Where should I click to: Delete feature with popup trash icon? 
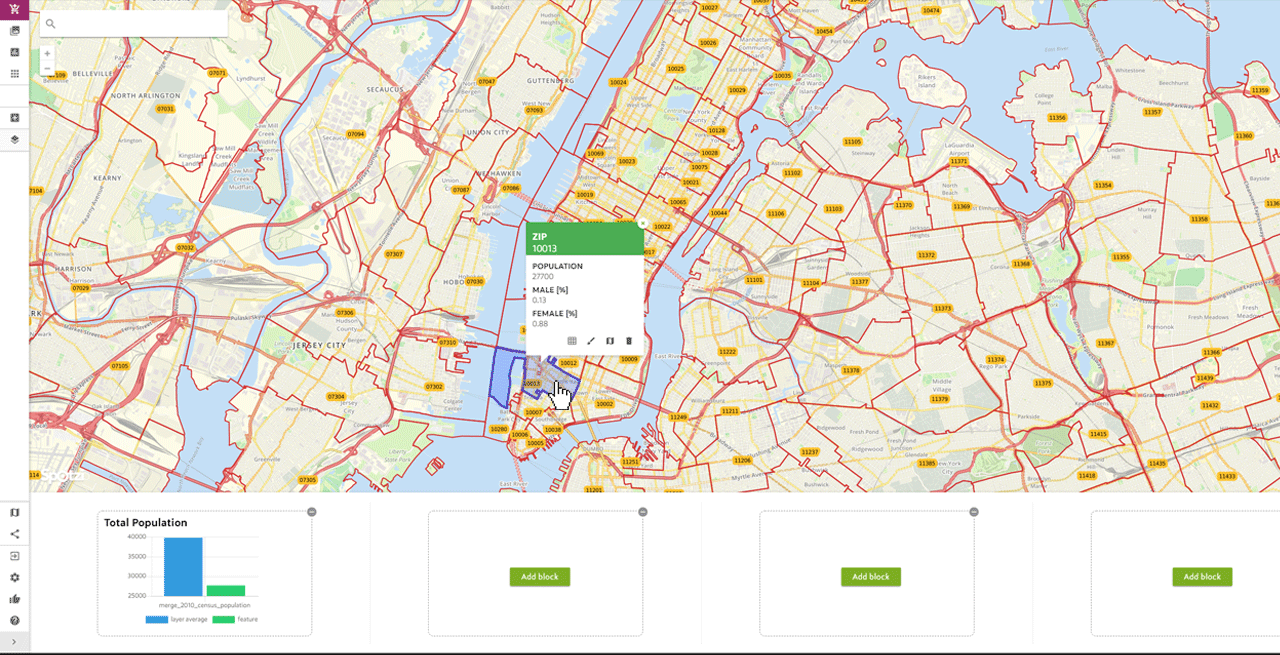(629, 341)
